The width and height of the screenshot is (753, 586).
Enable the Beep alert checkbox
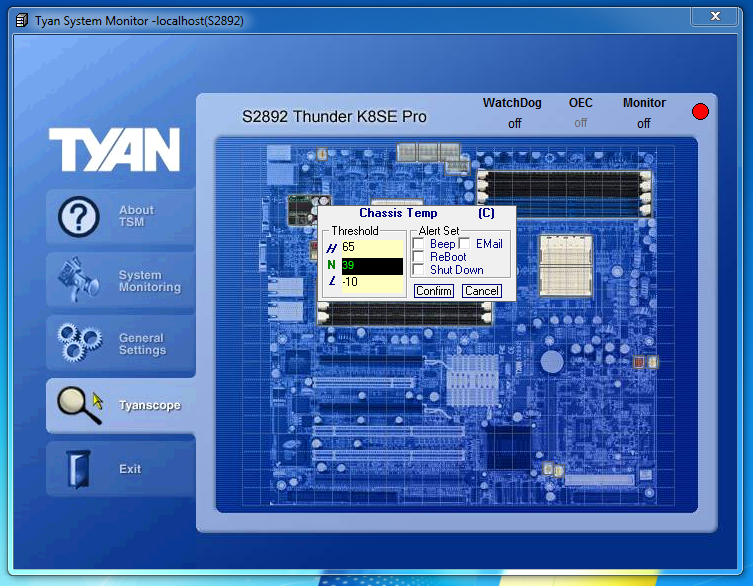click(x=418, y=244)
